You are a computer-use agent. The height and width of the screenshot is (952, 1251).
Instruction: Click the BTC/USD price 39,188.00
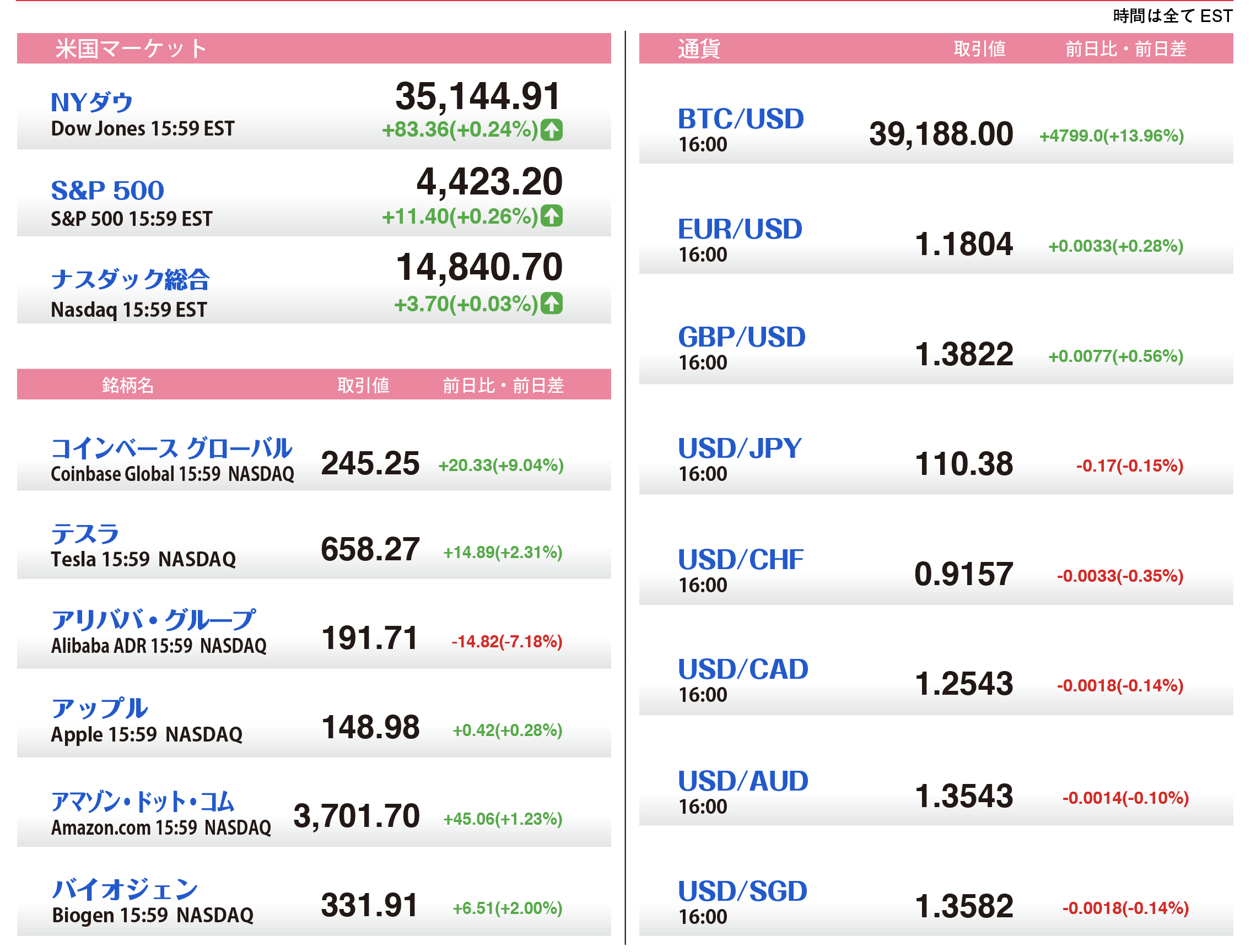coord(940,134)
